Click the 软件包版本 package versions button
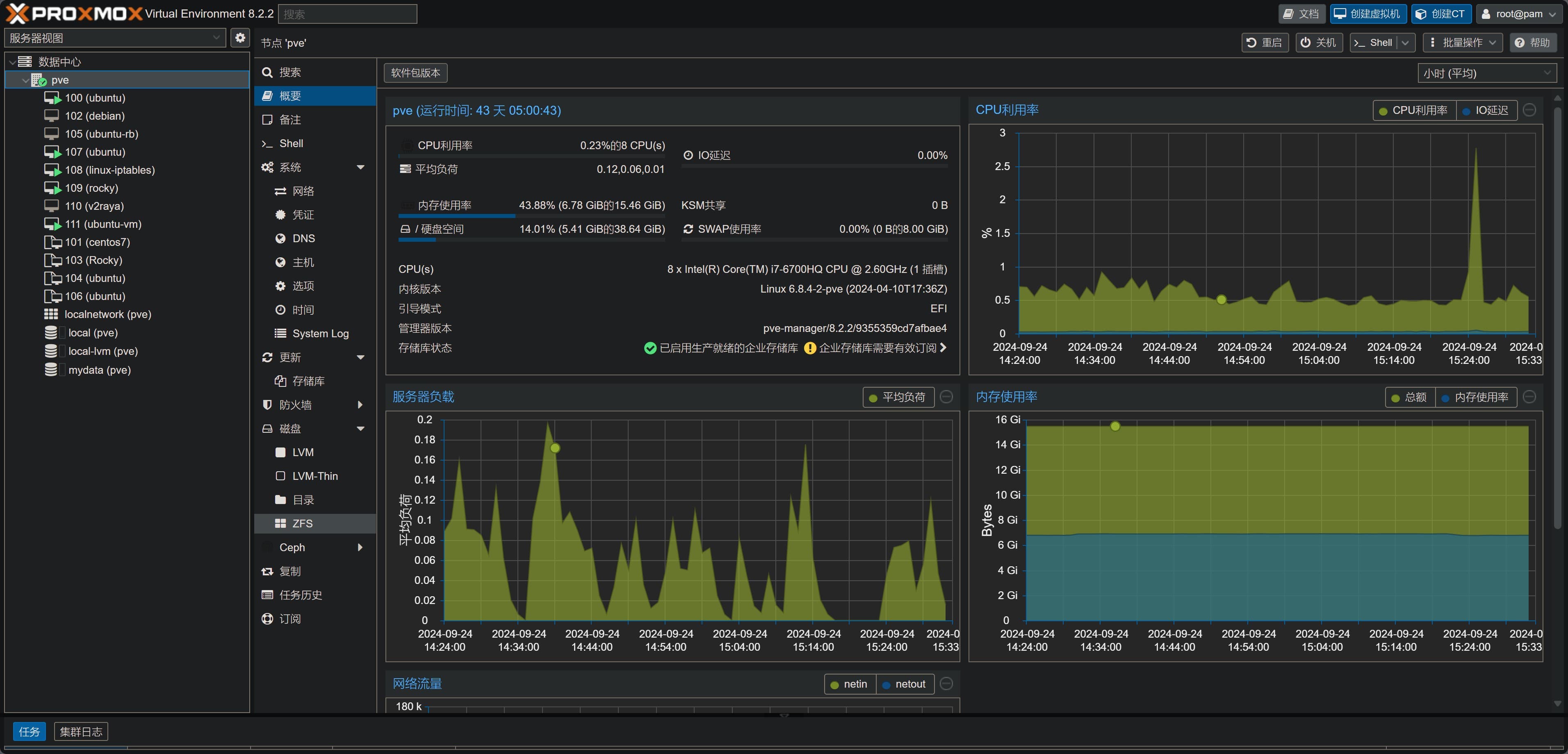The height and width of the screenshot is (754, 1568). click(416, 73)
